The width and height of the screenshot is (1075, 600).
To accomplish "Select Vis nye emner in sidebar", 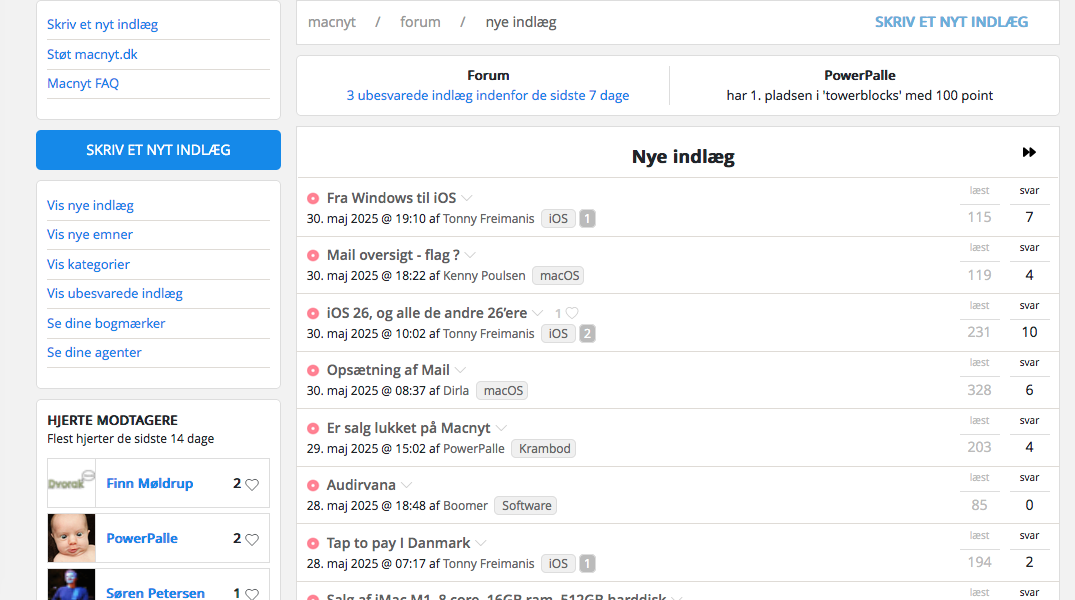I will [90, 235].
